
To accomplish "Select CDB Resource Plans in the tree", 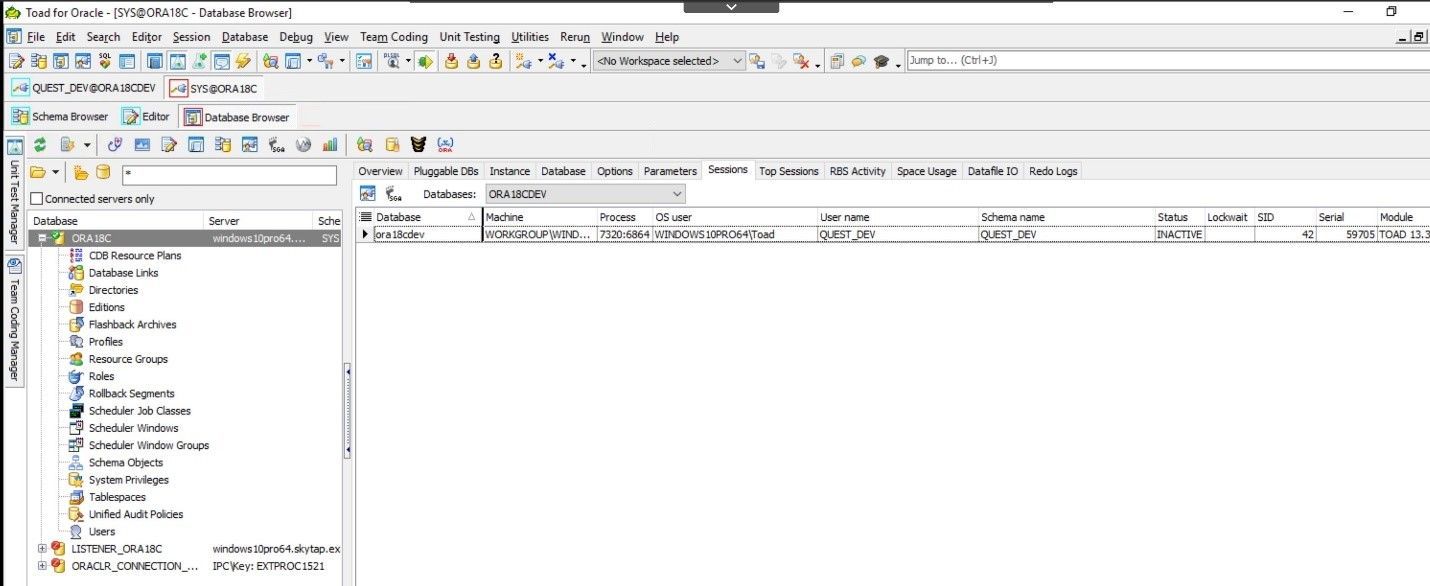I will [x=135, y=256].
